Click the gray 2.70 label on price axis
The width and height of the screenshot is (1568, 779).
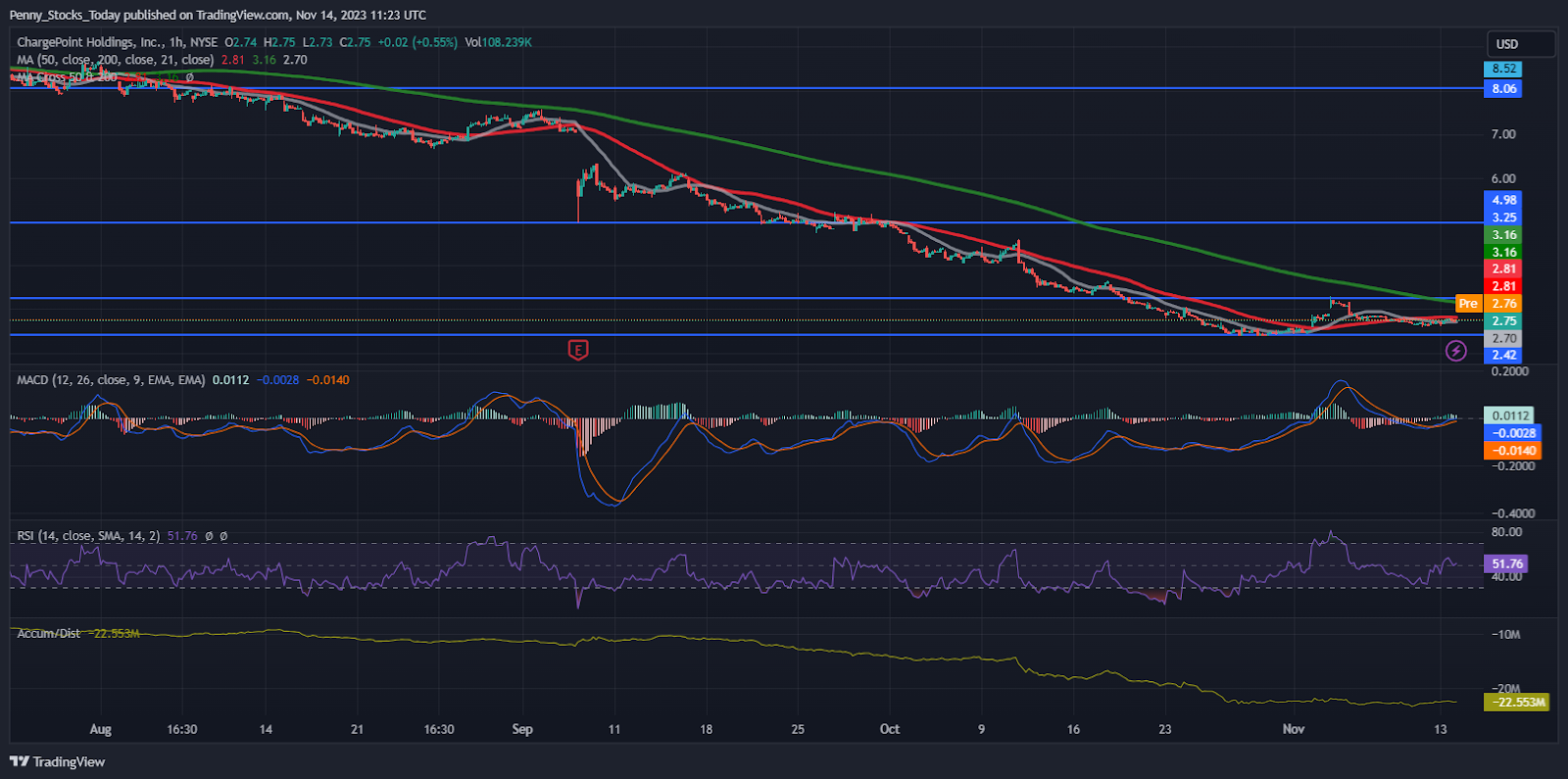(x=1503, y=338)
